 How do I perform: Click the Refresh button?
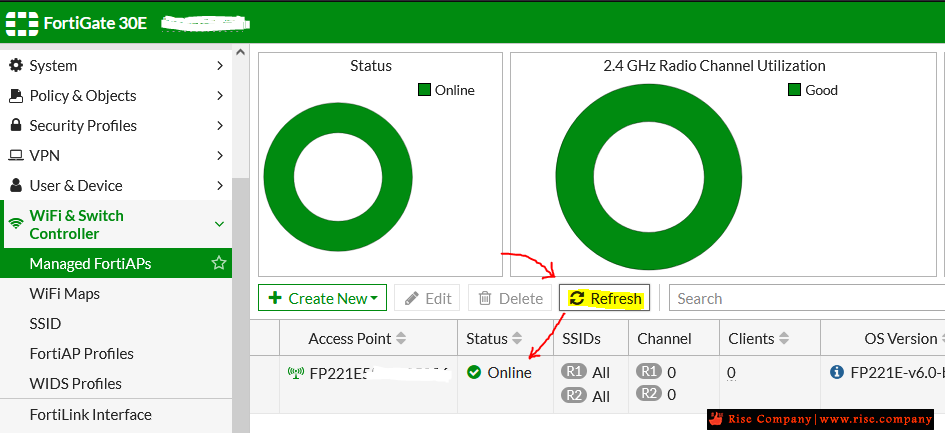tap(604, 298)
